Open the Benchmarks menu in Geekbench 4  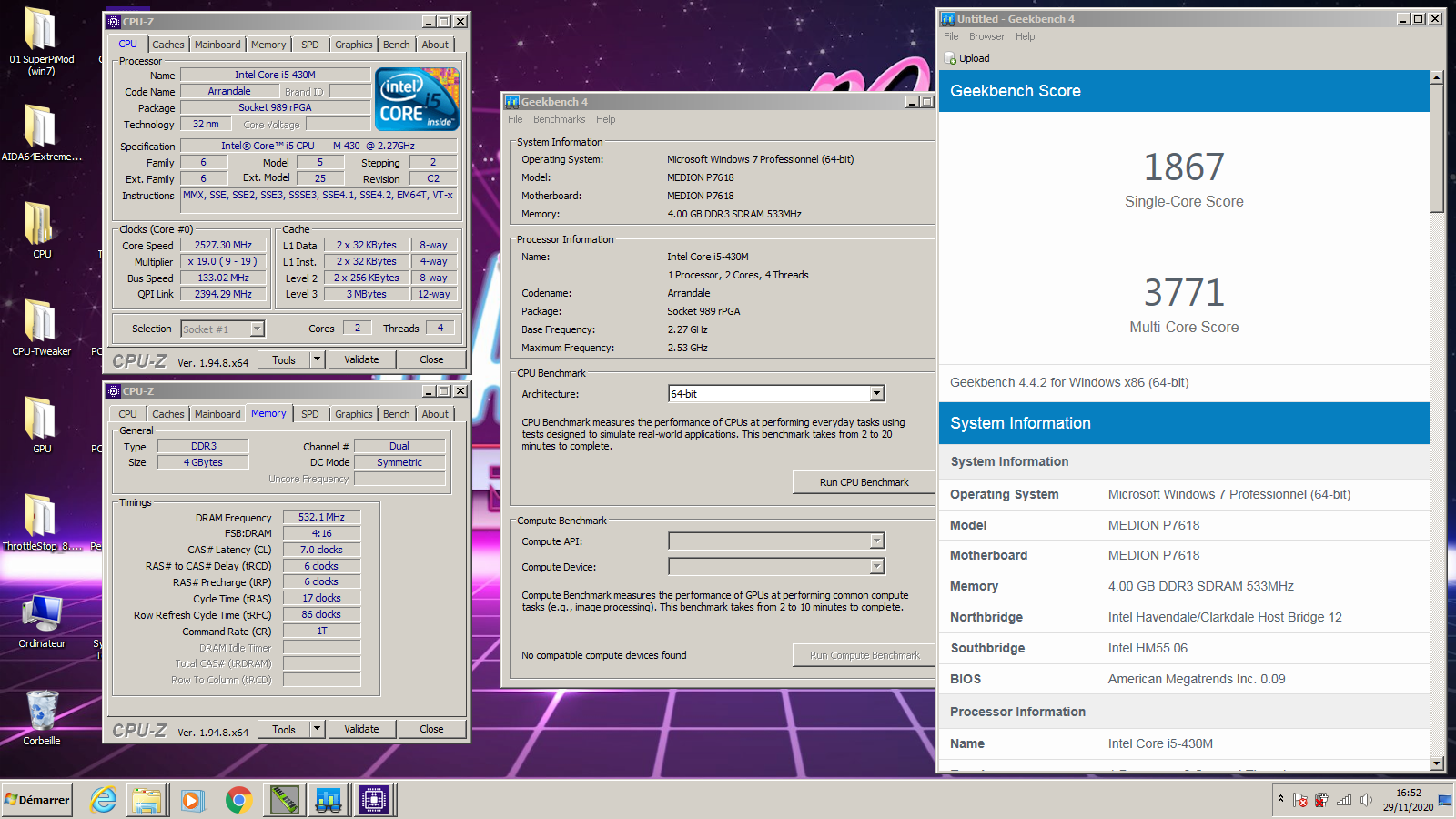[559, 119]
